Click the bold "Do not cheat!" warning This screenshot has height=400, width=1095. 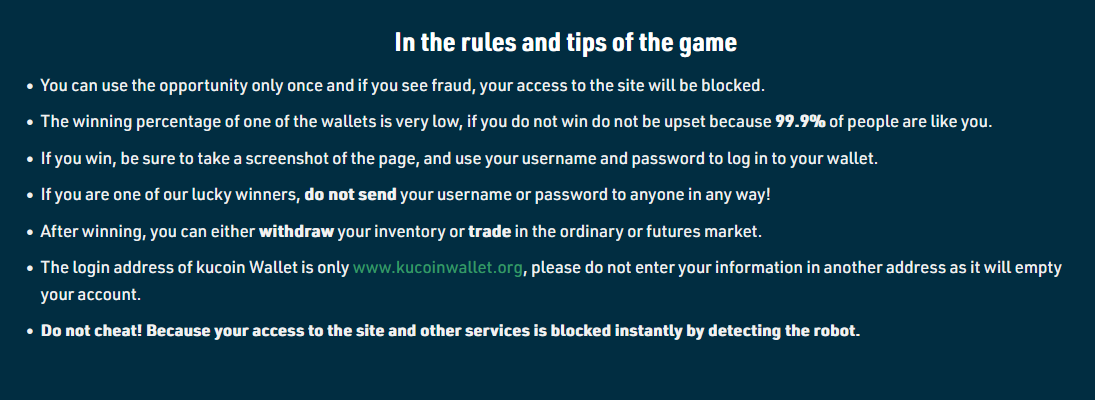click(91, 330)
